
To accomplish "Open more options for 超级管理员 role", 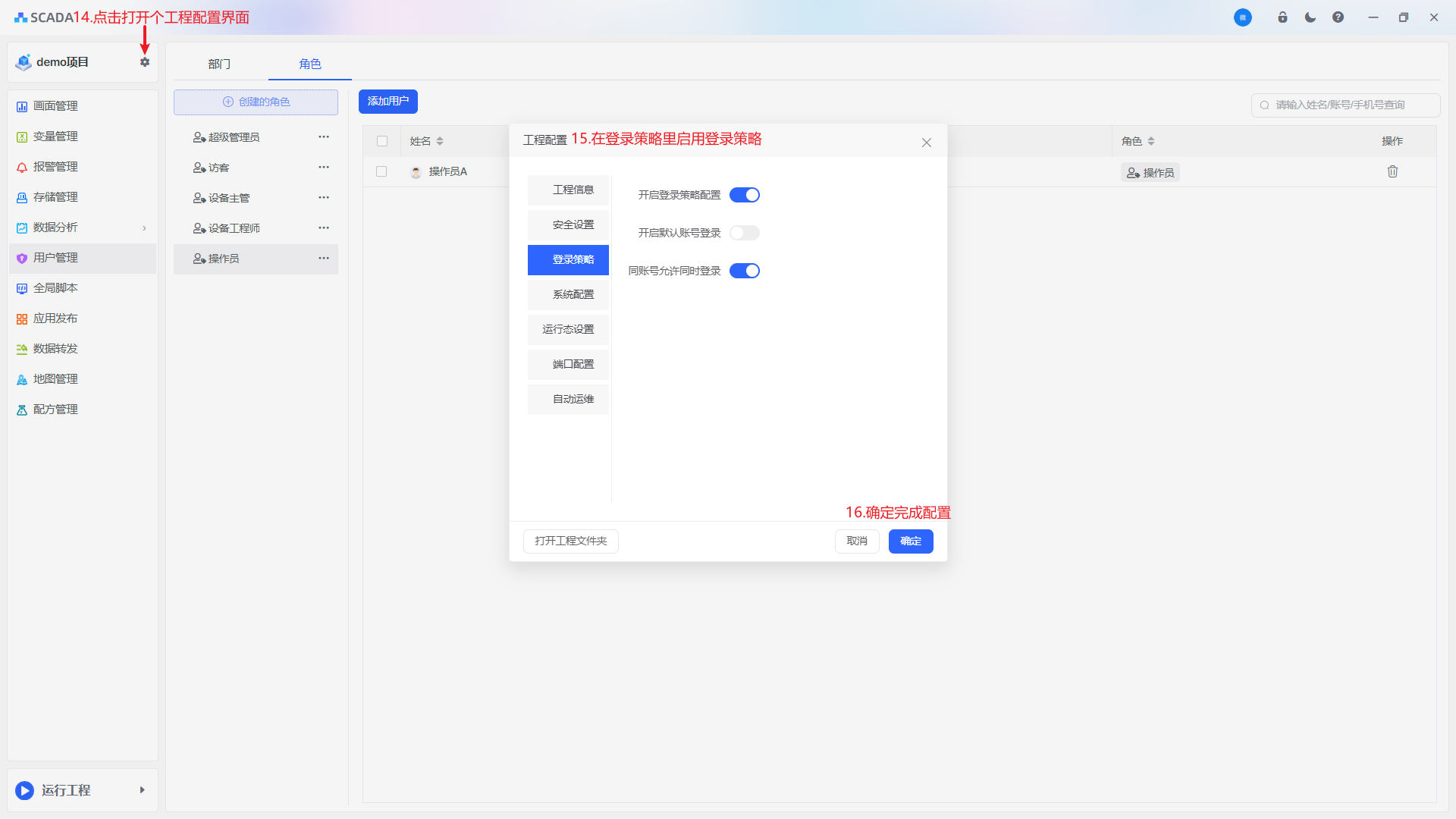I will point(324,137).
